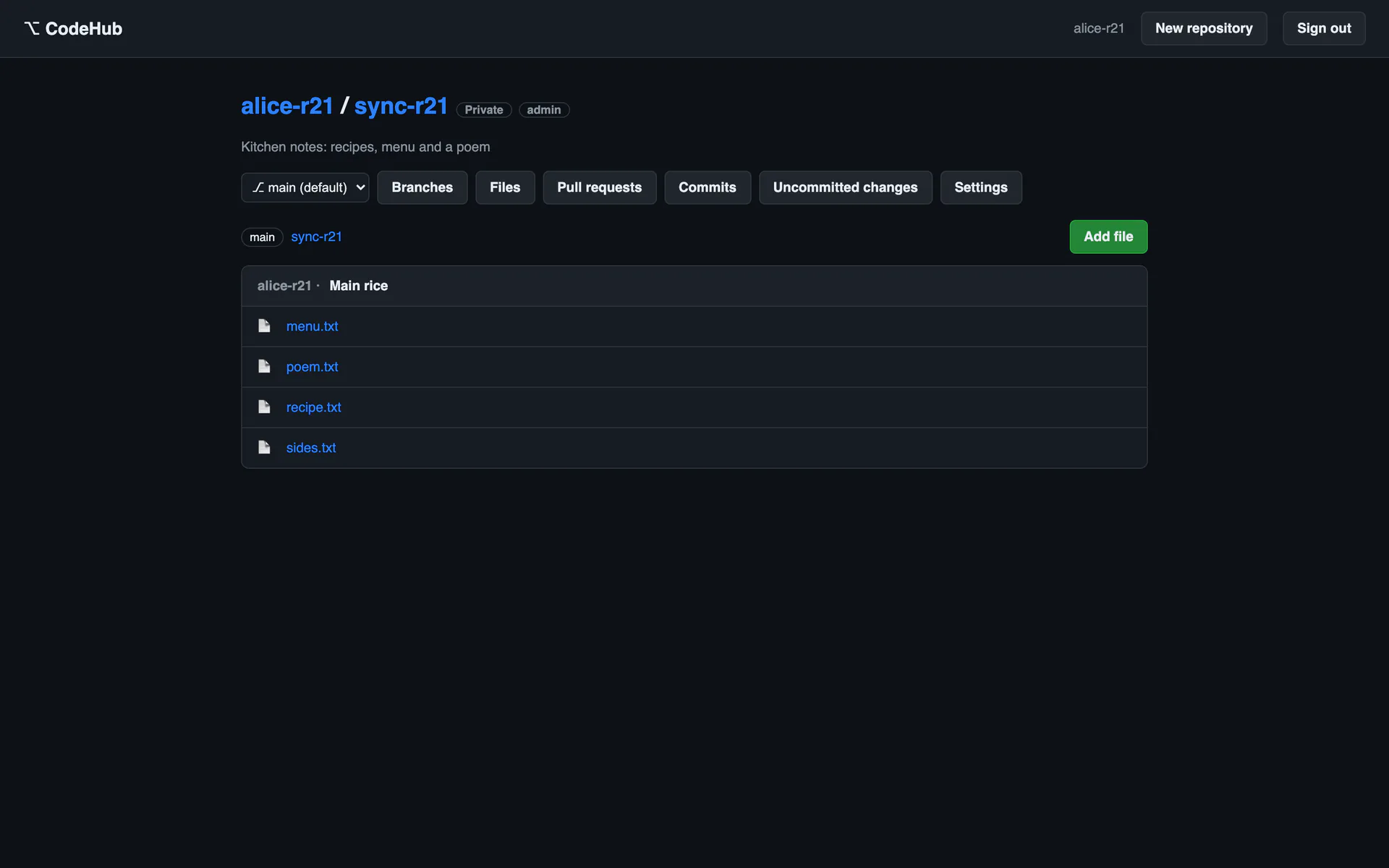Click the file icon beside recipe.txt
The image size is (1389, 868).
pos(264,407)
